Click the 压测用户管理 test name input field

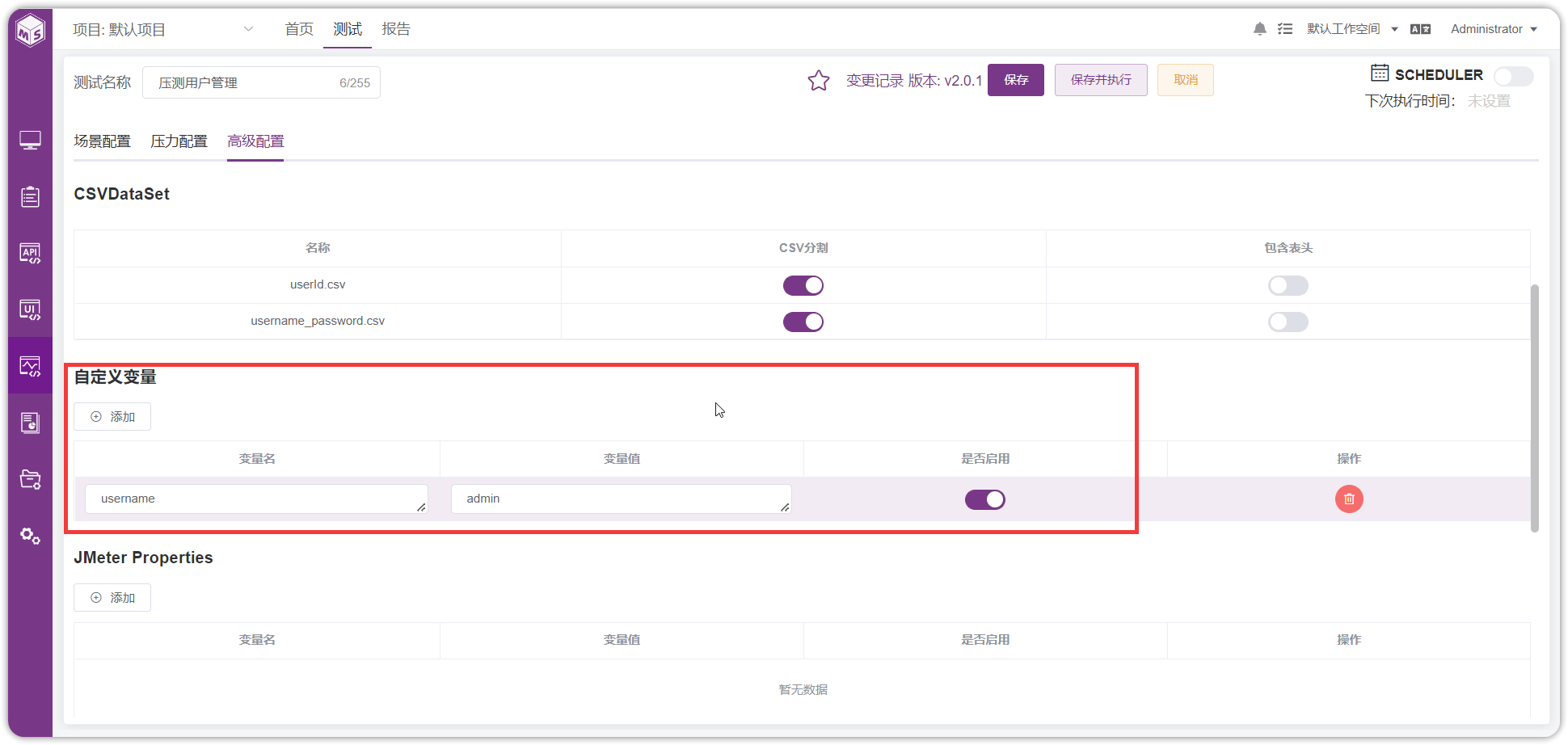[261, 82]
